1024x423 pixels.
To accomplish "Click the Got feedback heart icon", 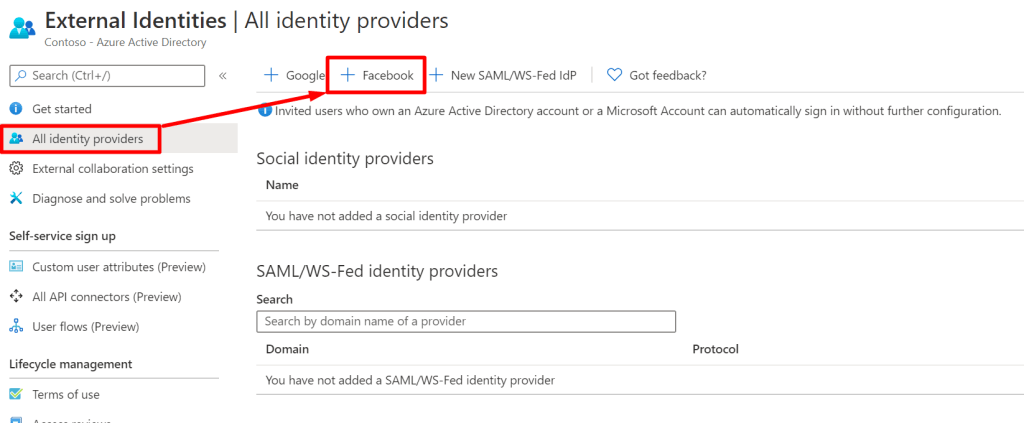I will [615, 75].
